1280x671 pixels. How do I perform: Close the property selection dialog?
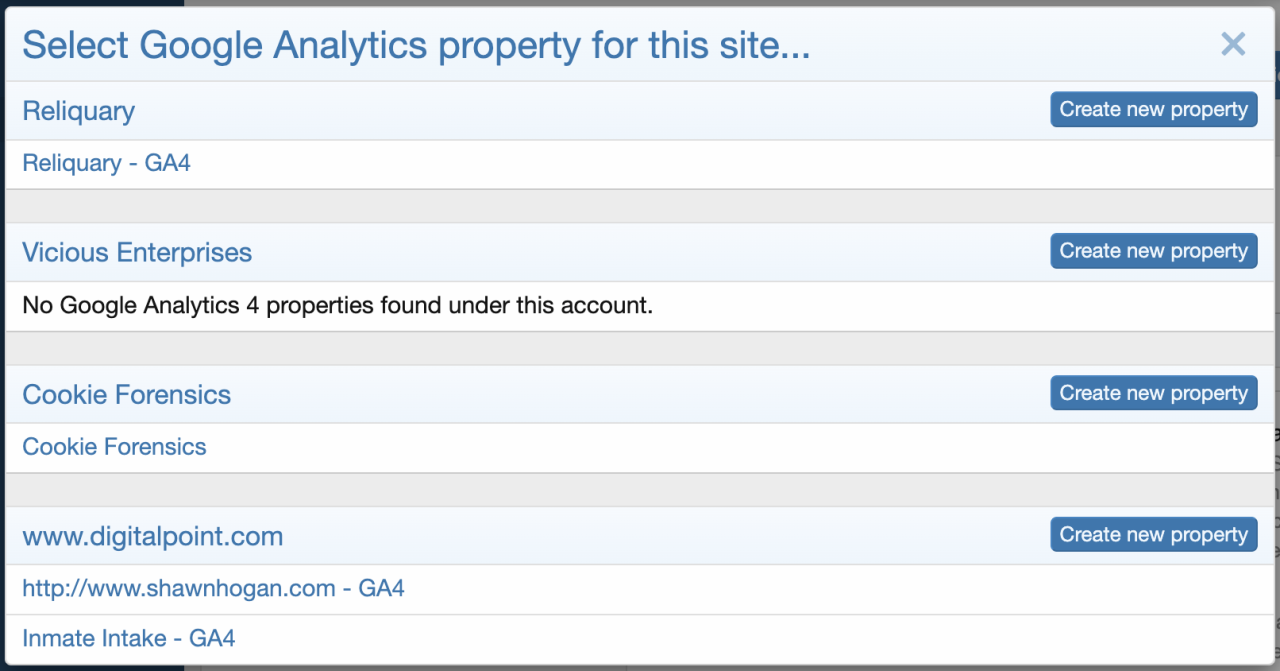[1233, 44]
